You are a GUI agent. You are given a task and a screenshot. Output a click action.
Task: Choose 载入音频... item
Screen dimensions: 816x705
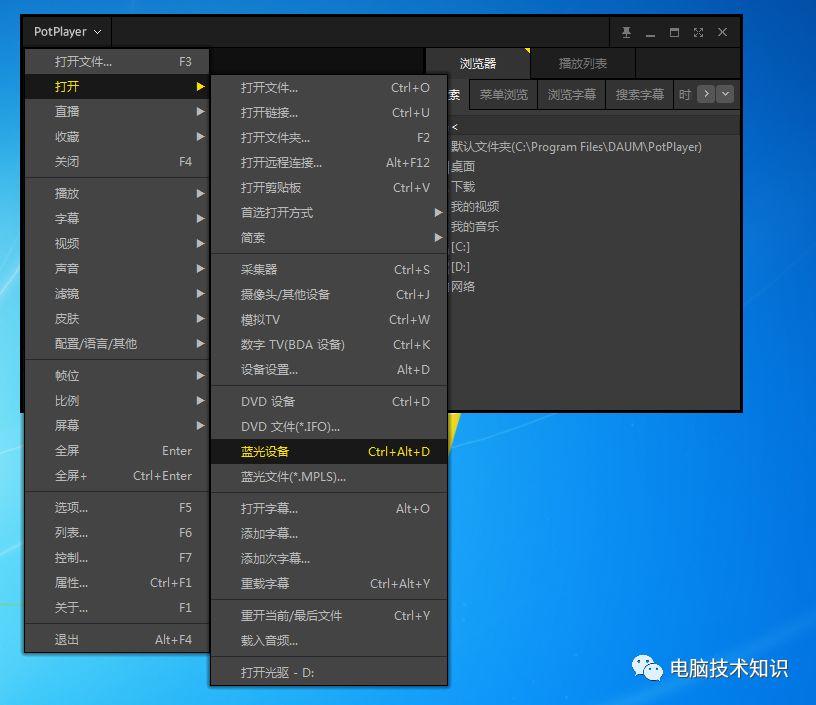coord(329,640)
